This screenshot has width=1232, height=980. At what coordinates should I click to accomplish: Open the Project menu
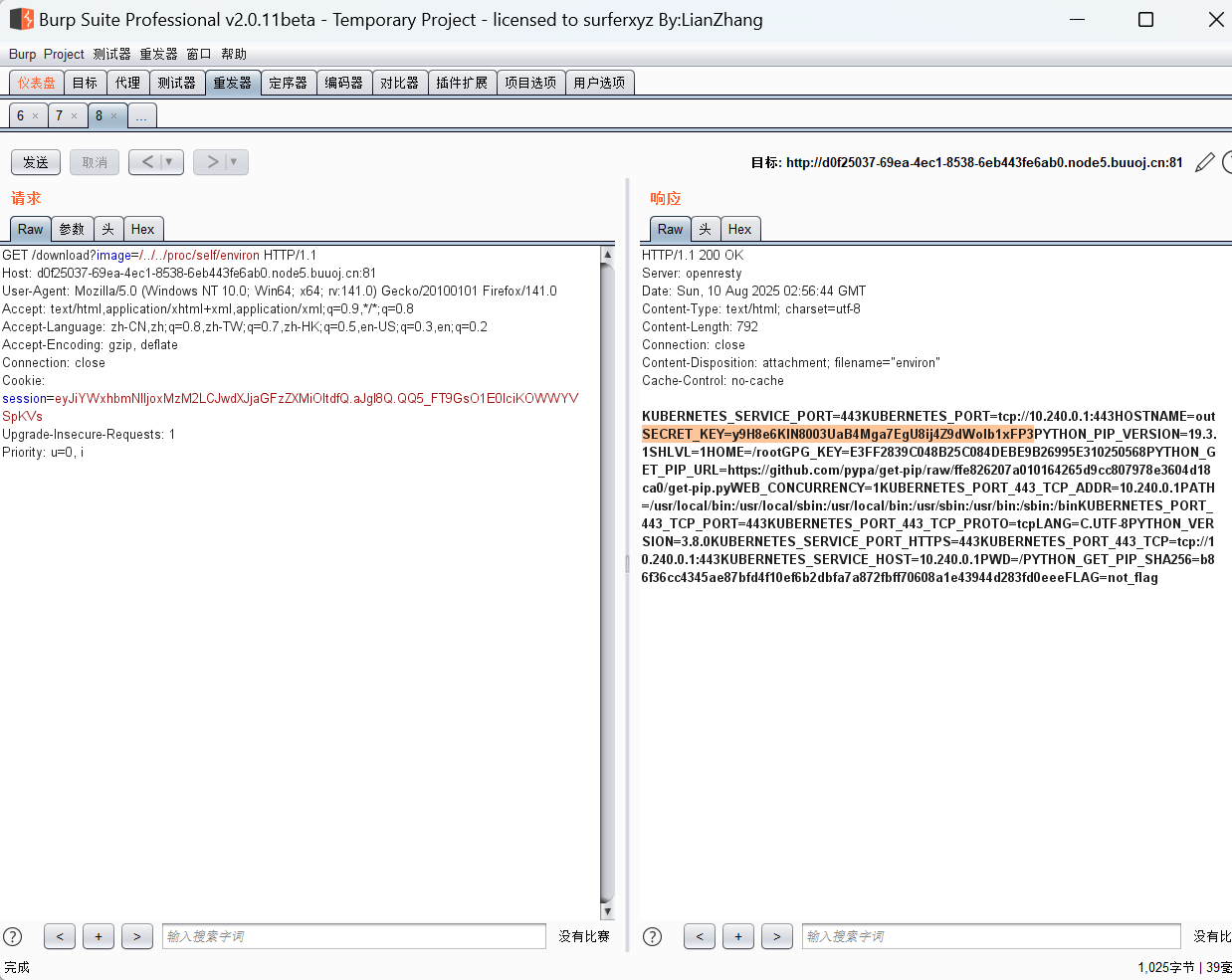pyautogui.click(x=64, y=54)
